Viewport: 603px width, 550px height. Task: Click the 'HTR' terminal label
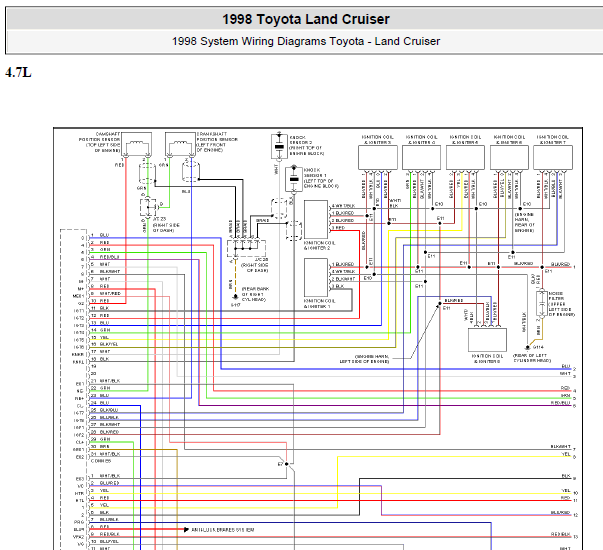tap(79, 493)
